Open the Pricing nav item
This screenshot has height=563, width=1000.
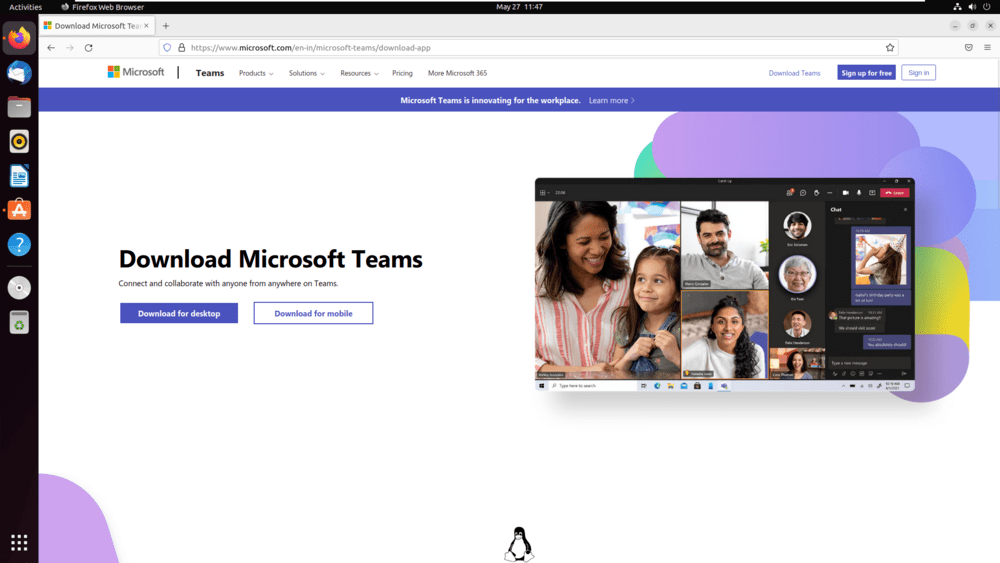pyautogui.click(x=402, y=73)
